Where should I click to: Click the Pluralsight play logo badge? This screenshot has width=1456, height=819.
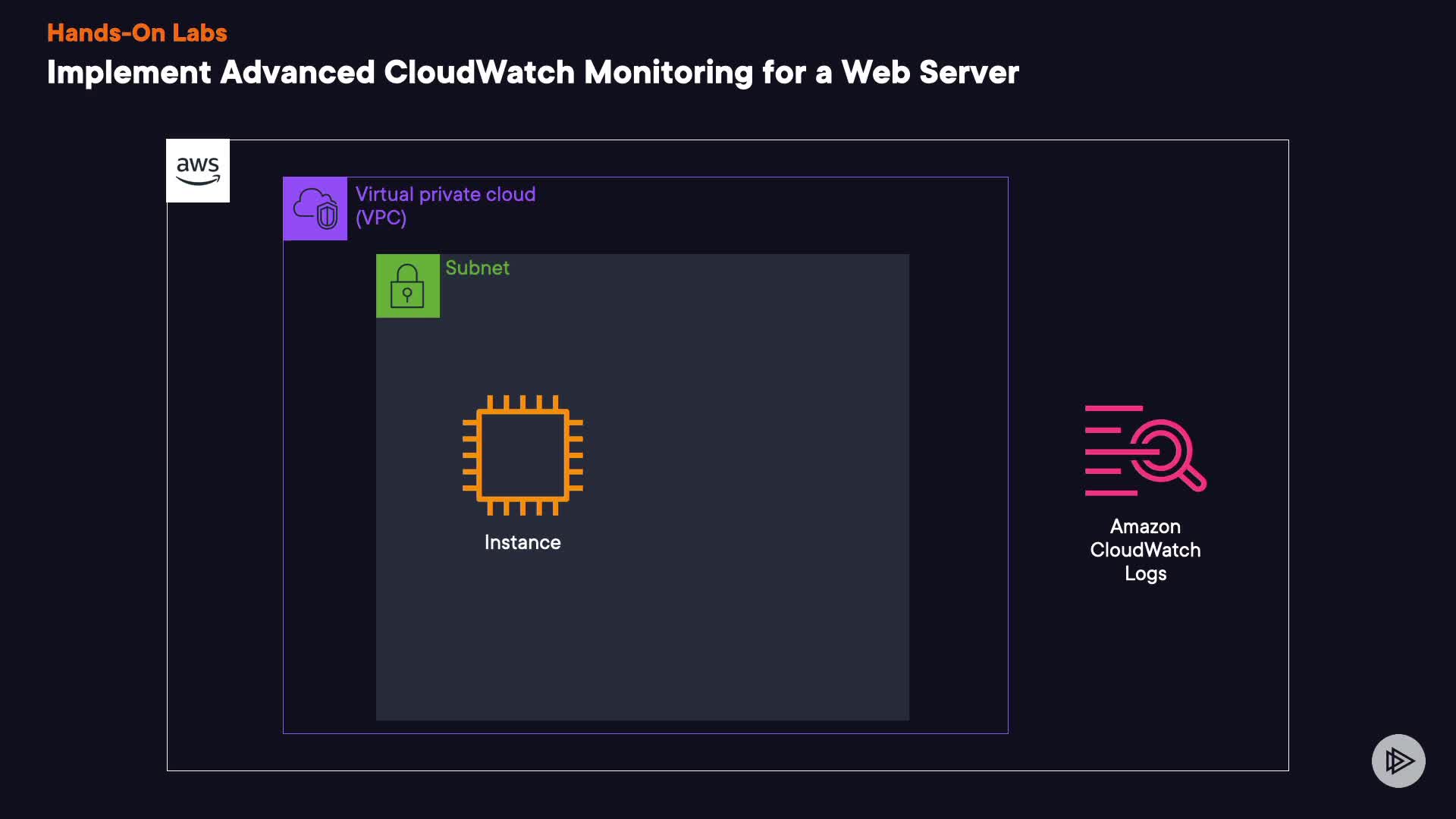(x=1398, y=761)
